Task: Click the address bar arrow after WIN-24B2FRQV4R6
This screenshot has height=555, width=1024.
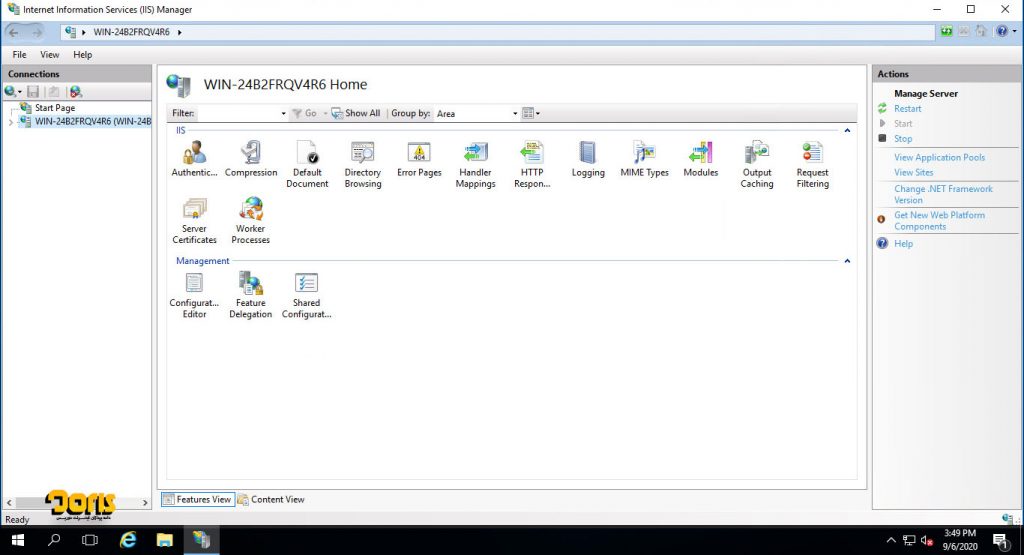Action: pos(180,32)
